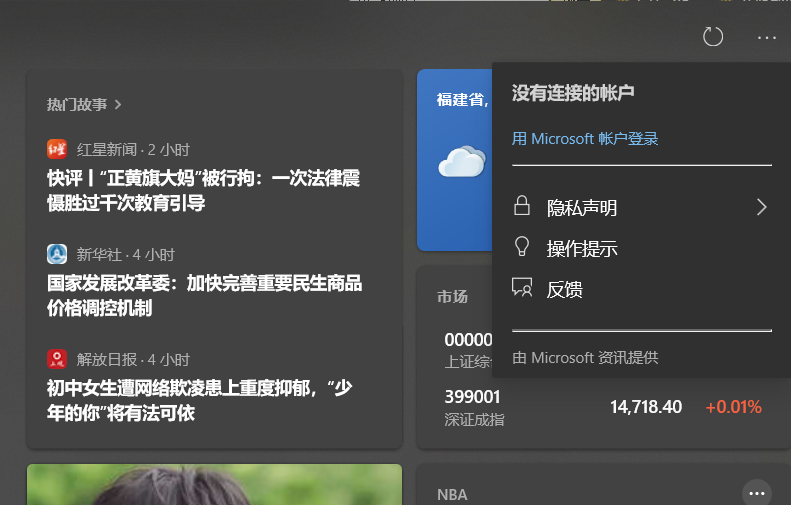Click the cloudy weather icon
Screen dimensions: 791x505
click(461, 161)
